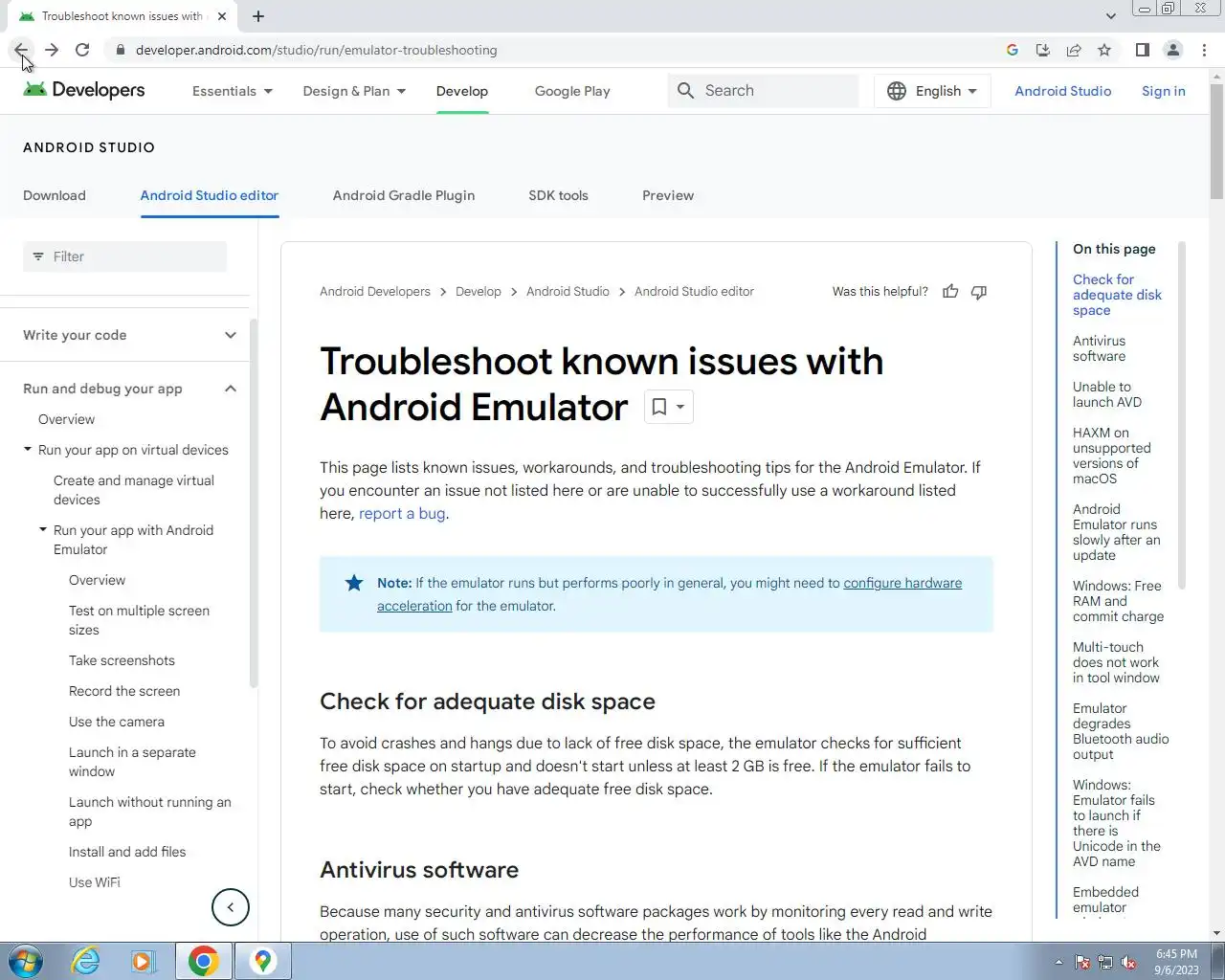Screen dimensions: 1225x980
Task: Show hidden system tray icons
Action: (1058, 963)
